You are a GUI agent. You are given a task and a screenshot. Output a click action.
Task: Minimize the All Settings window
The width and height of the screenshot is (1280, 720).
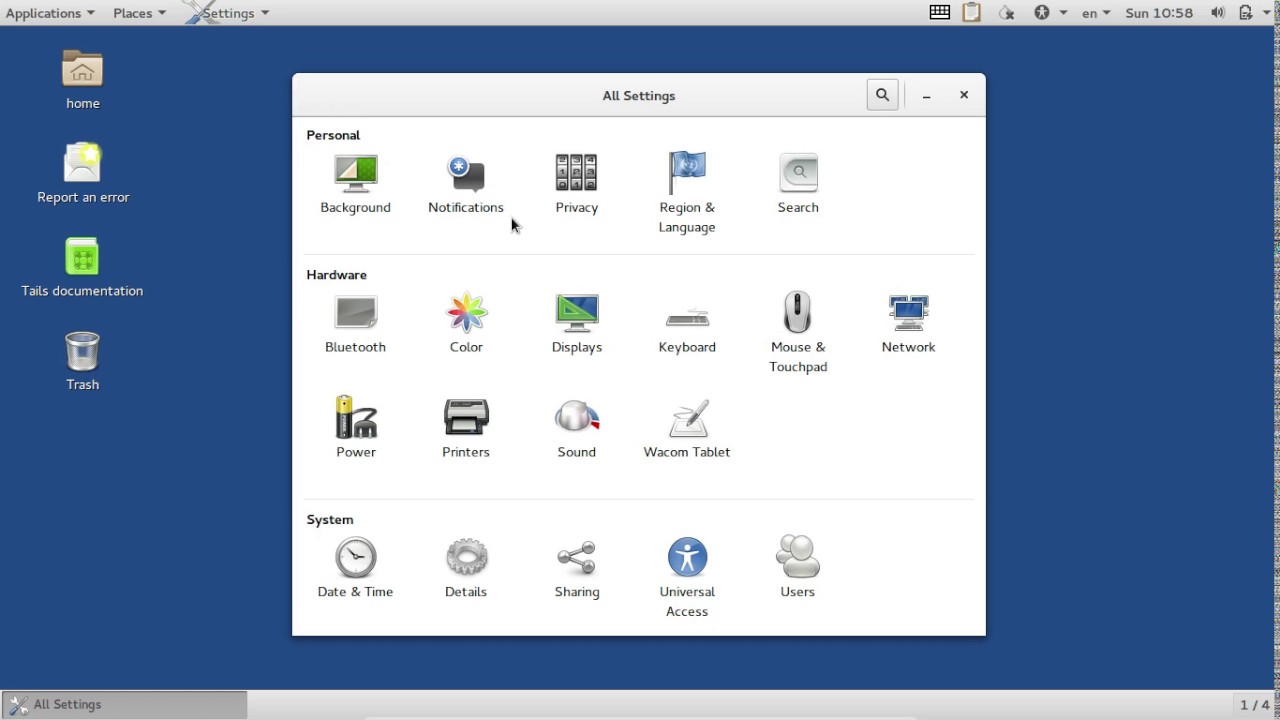[x=927, y=95]
